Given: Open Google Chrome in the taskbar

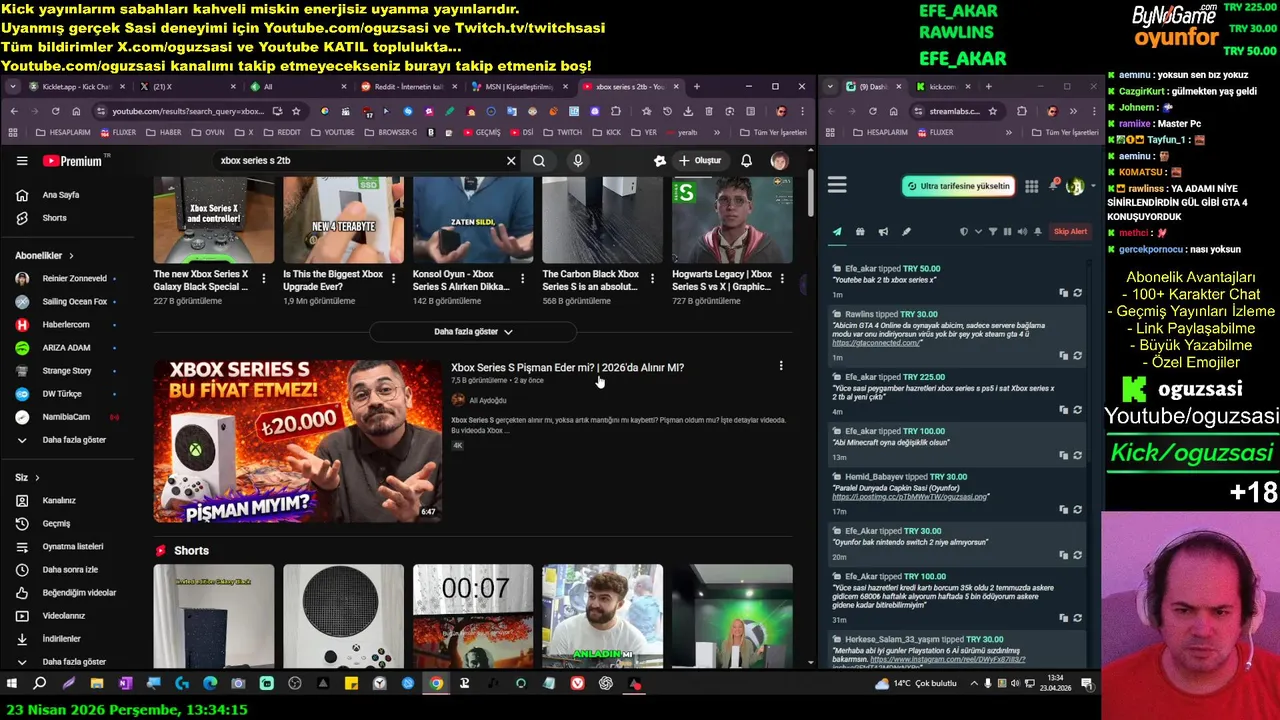Looking at the screenshot, I should [x=436, y=684].
